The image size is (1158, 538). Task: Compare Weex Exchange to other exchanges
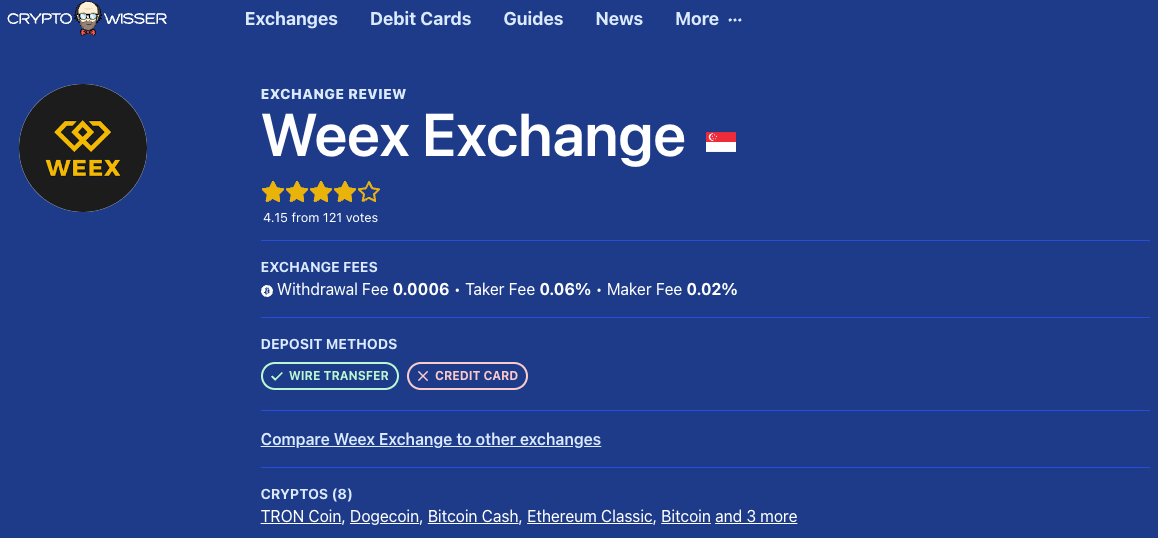click(431, 439)
